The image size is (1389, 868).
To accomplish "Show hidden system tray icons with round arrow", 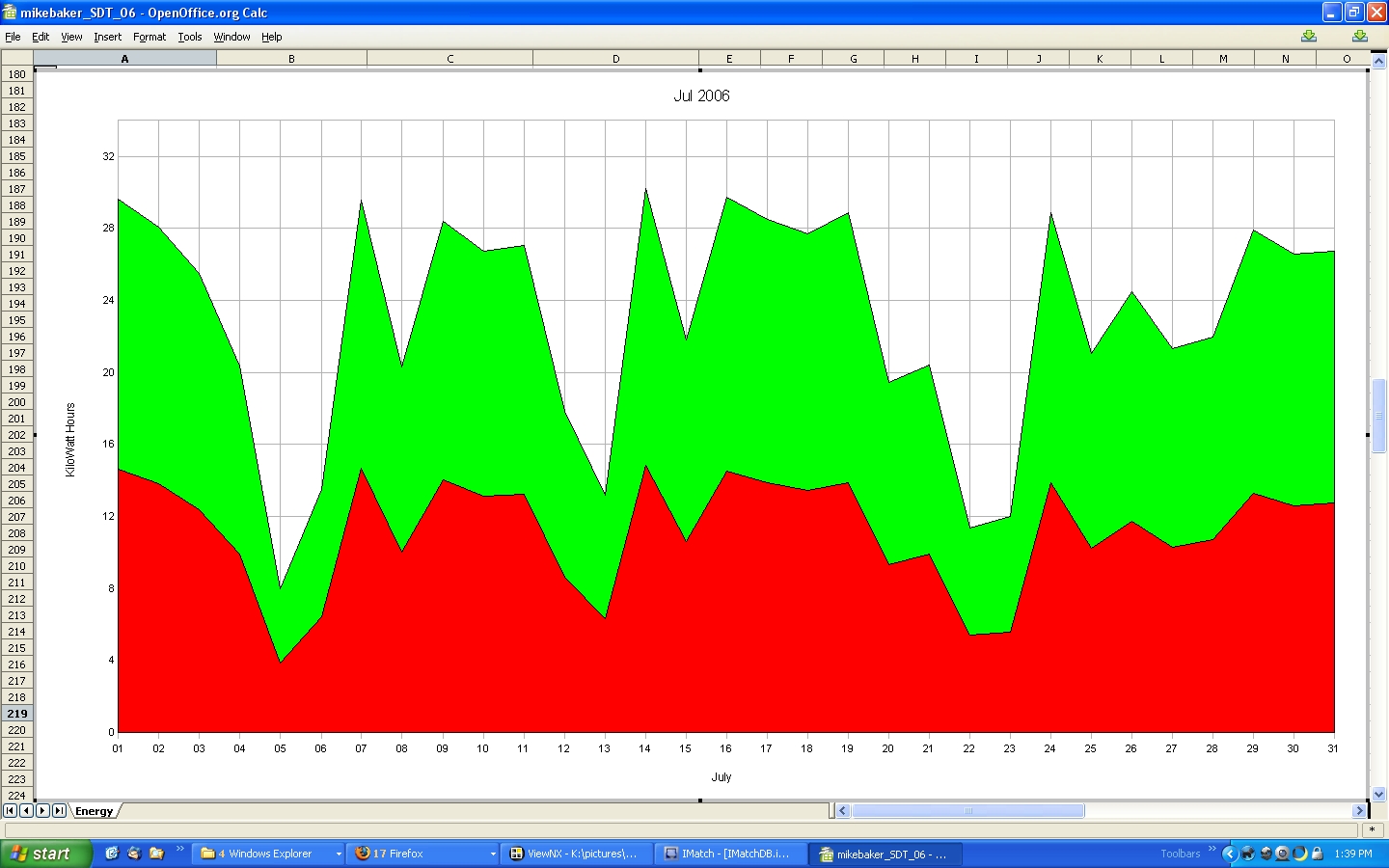I will pos(1229,854).
